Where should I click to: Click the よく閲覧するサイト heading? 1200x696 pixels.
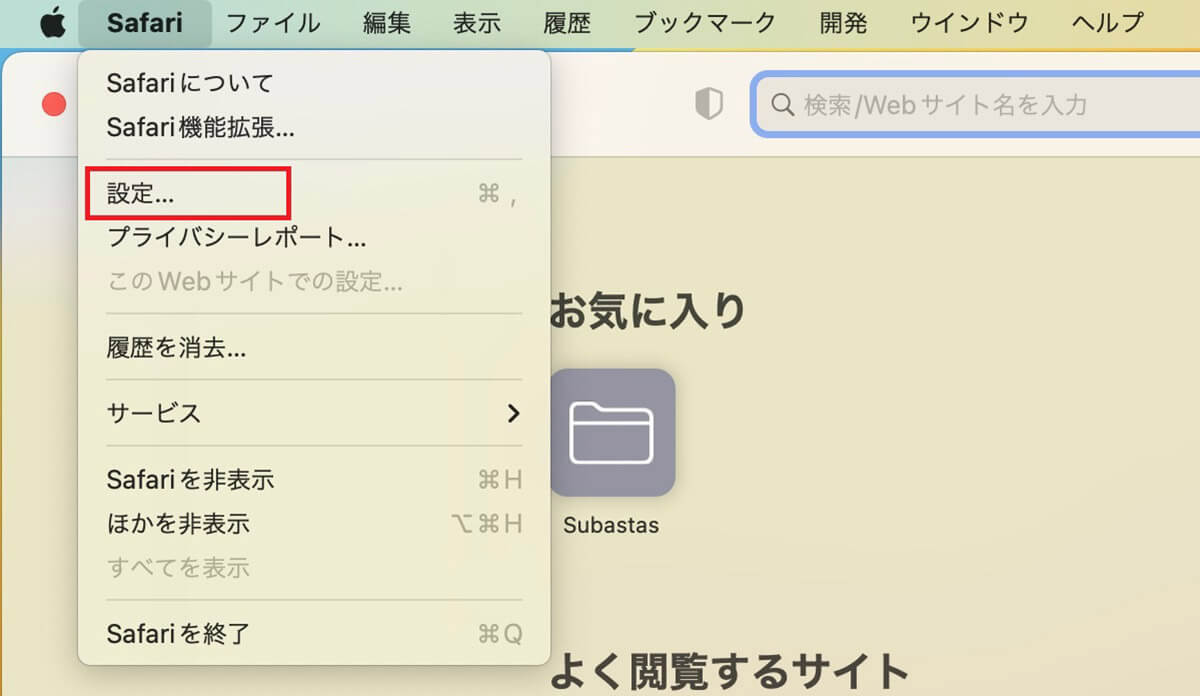pos(729,671)
